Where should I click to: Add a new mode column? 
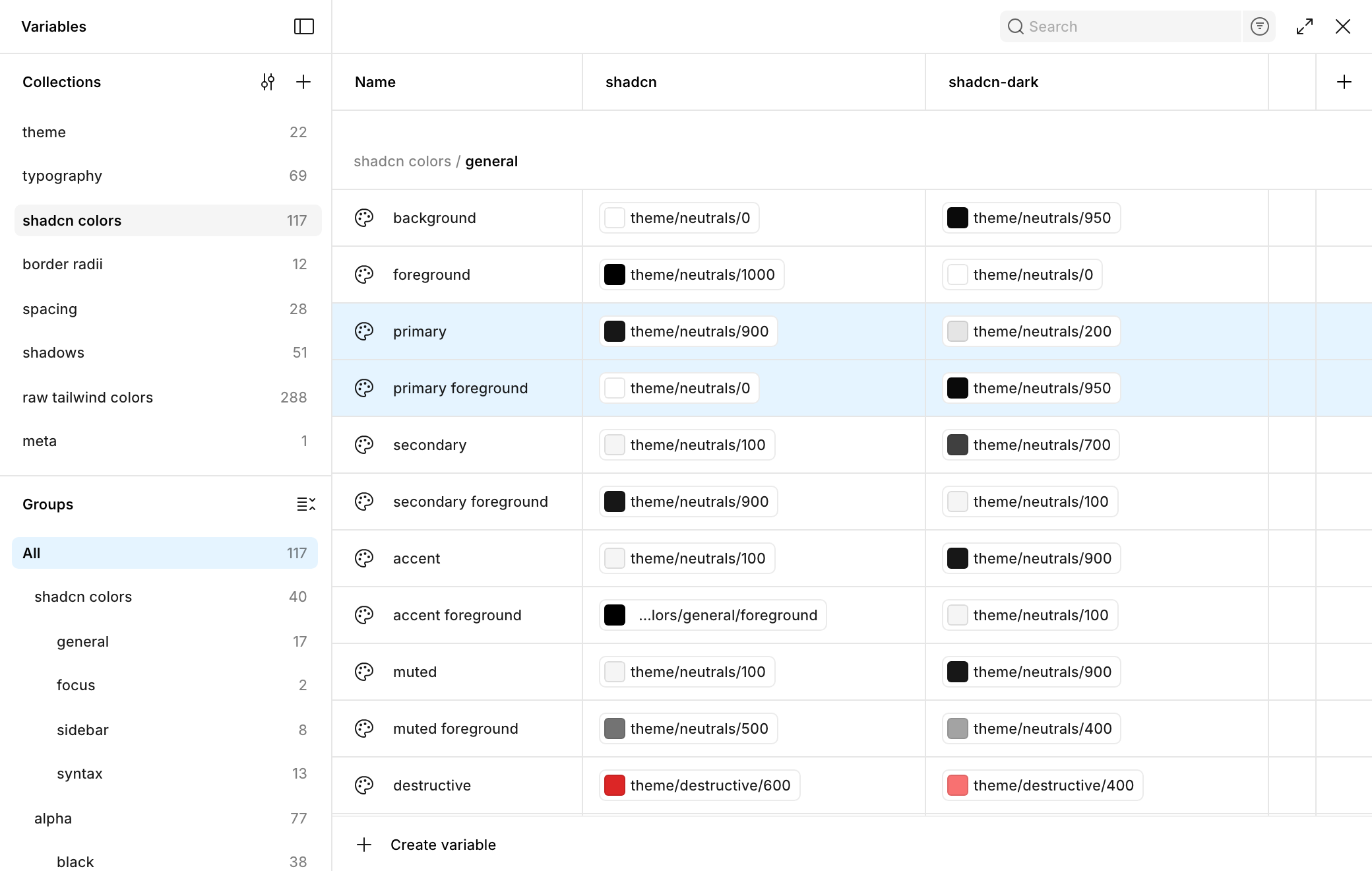(1344, 82)
